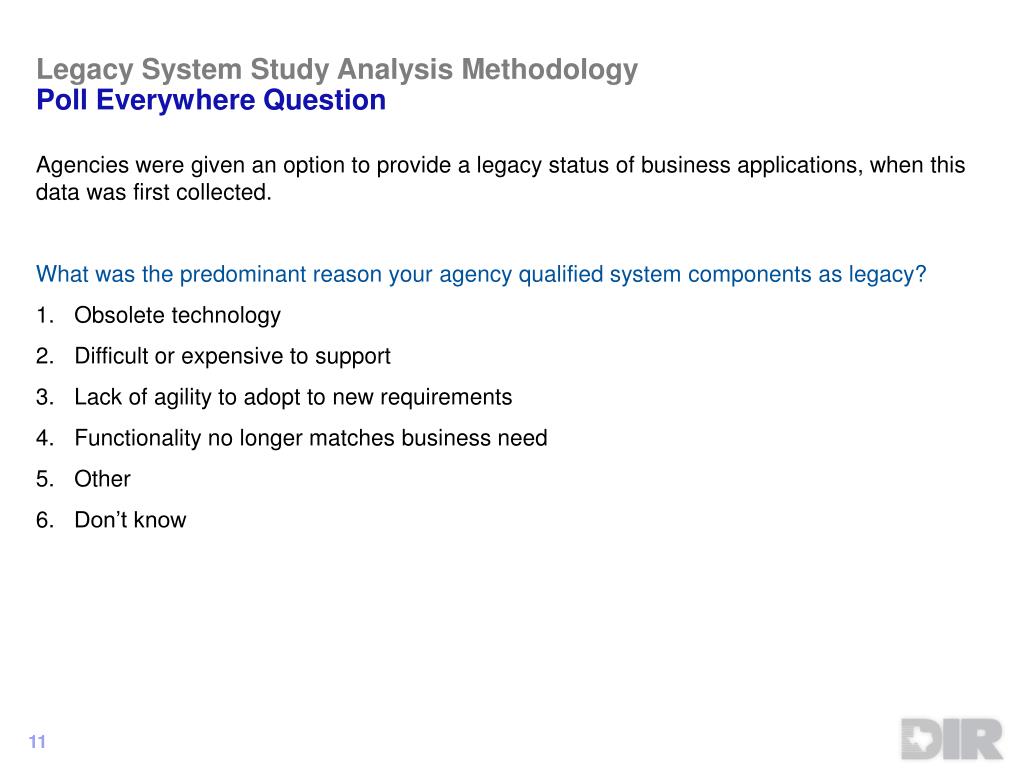Click the predominant reason question text
This screenshot has height=768, width=1024.
pos(481,274)
